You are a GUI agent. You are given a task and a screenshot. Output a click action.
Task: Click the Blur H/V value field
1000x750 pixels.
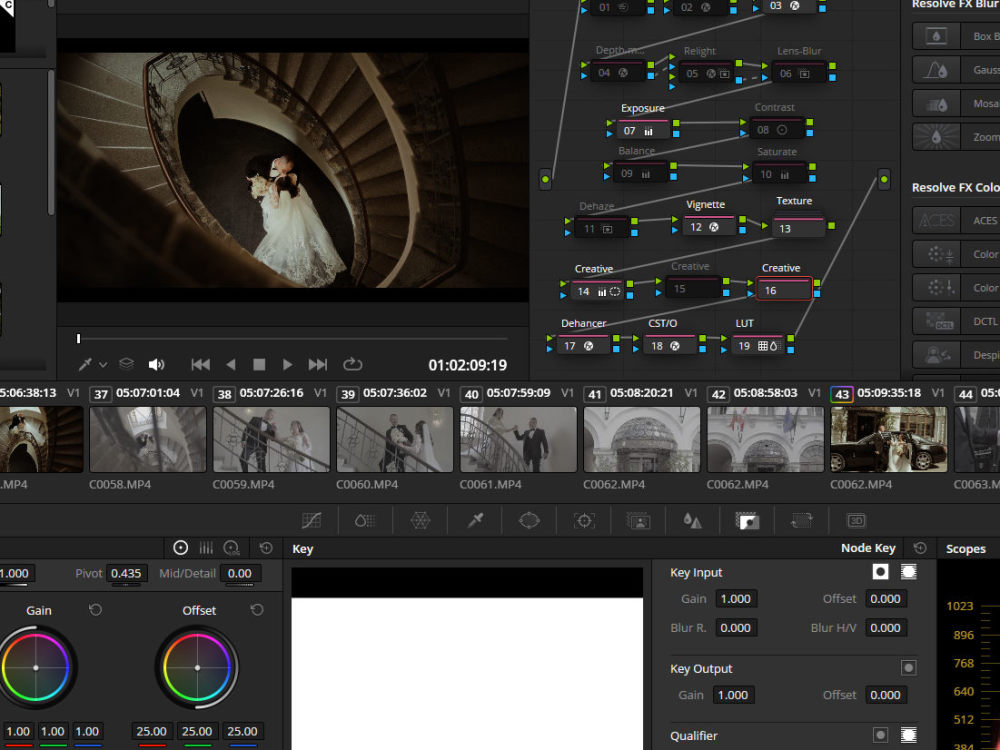pos(885,628)
